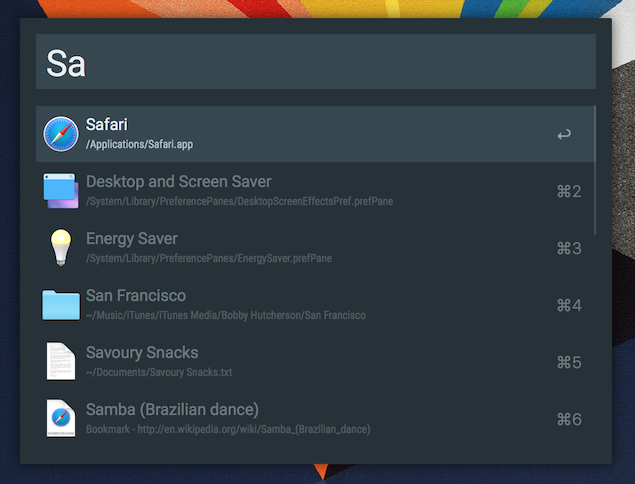The height and width of the screenshot is (484, 635).
Task: Click the Desktop and Screen Saver icon
Action: 60,191
